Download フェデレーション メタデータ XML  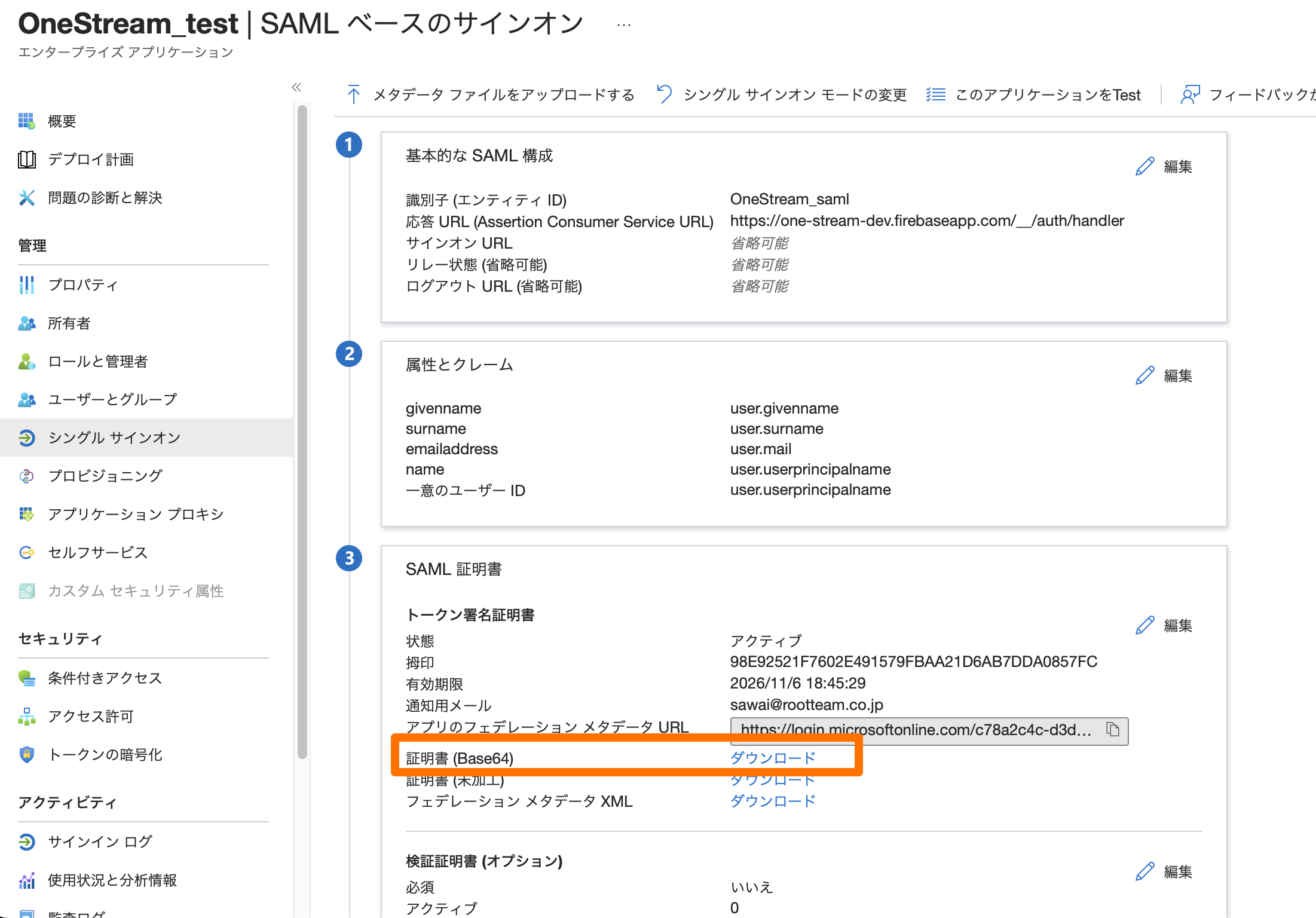point(772,801)
